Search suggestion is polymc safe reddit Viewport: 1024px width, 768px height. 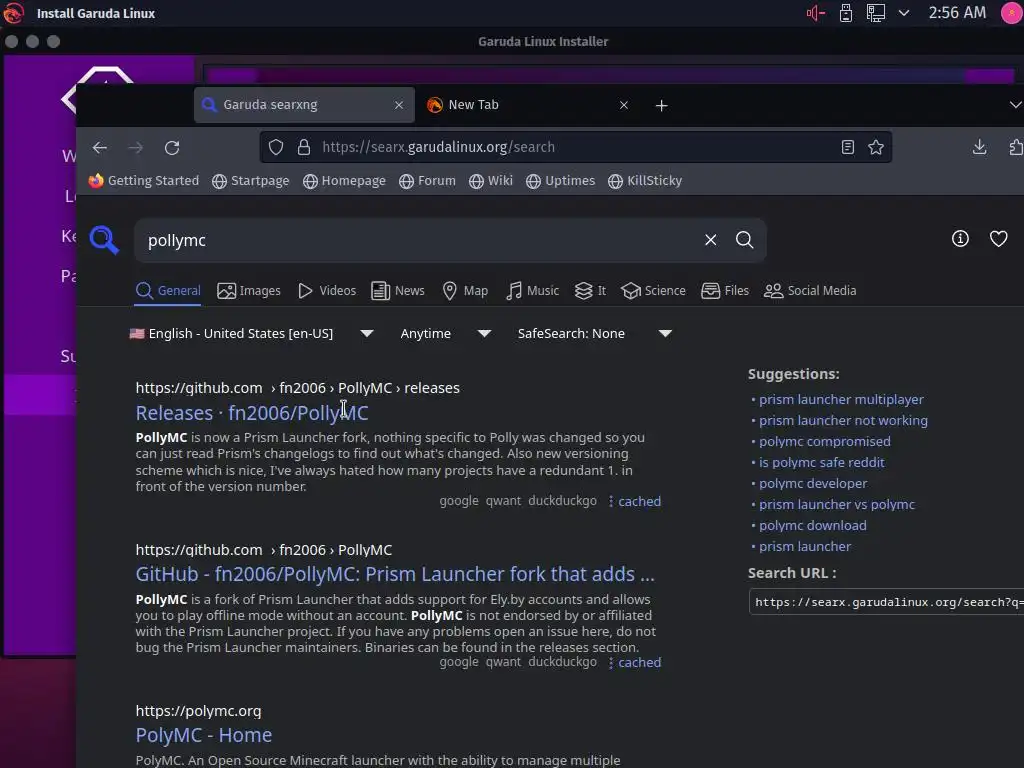[x=822, y=462]
